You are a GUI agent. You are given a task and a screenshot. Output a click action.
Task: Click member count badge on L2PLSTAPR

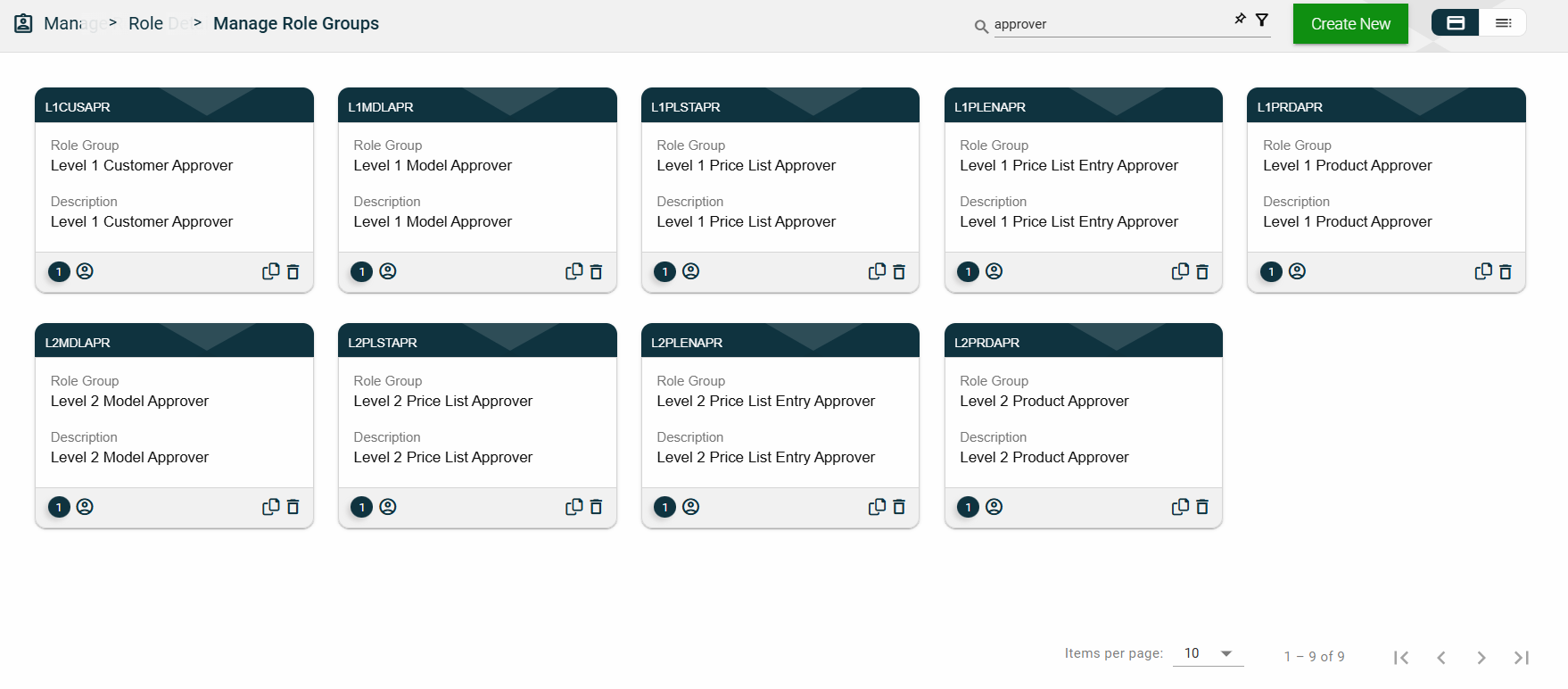362,507
